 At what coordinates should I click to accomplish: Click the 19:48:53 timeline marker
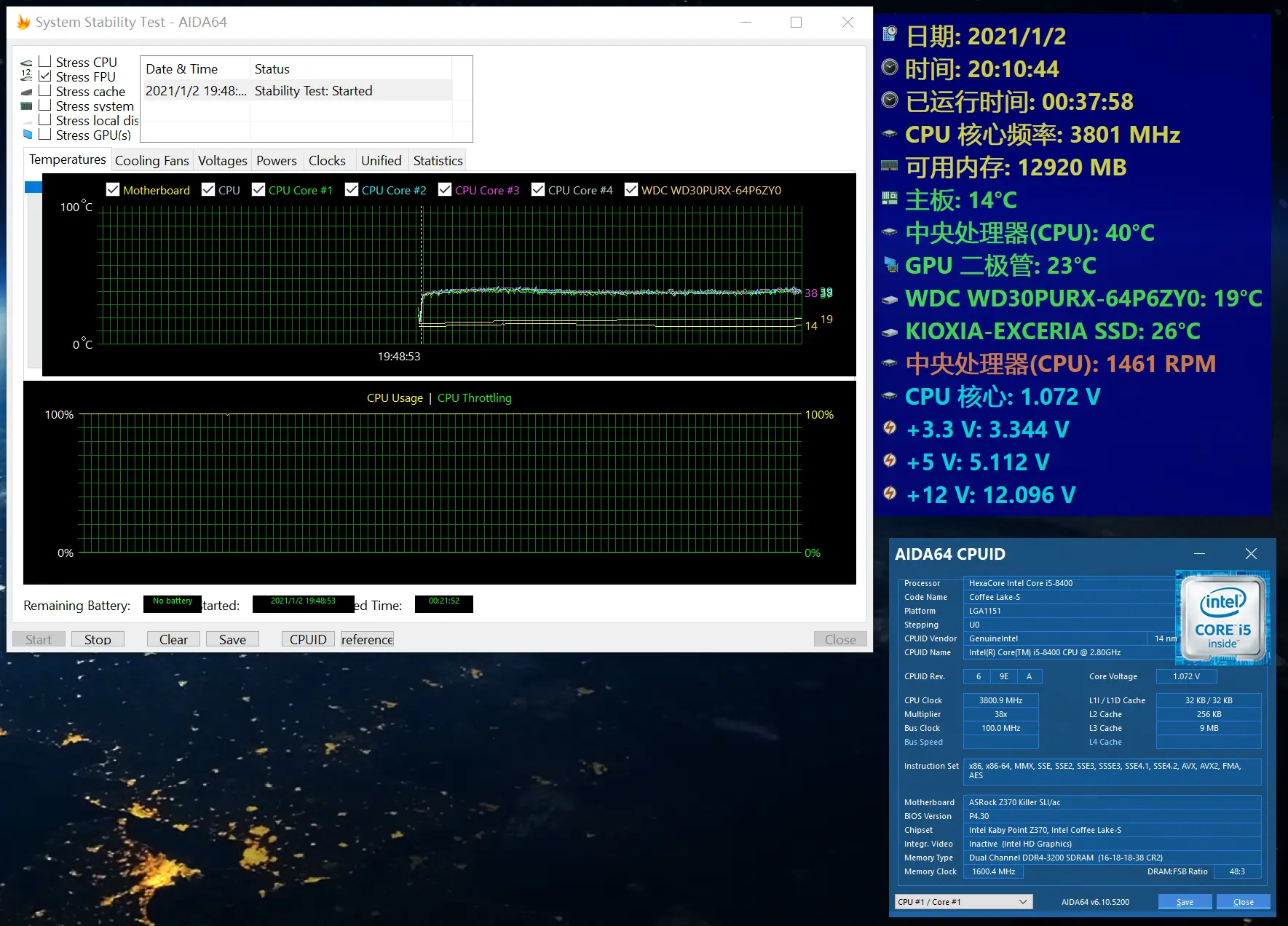pos(399,357)
